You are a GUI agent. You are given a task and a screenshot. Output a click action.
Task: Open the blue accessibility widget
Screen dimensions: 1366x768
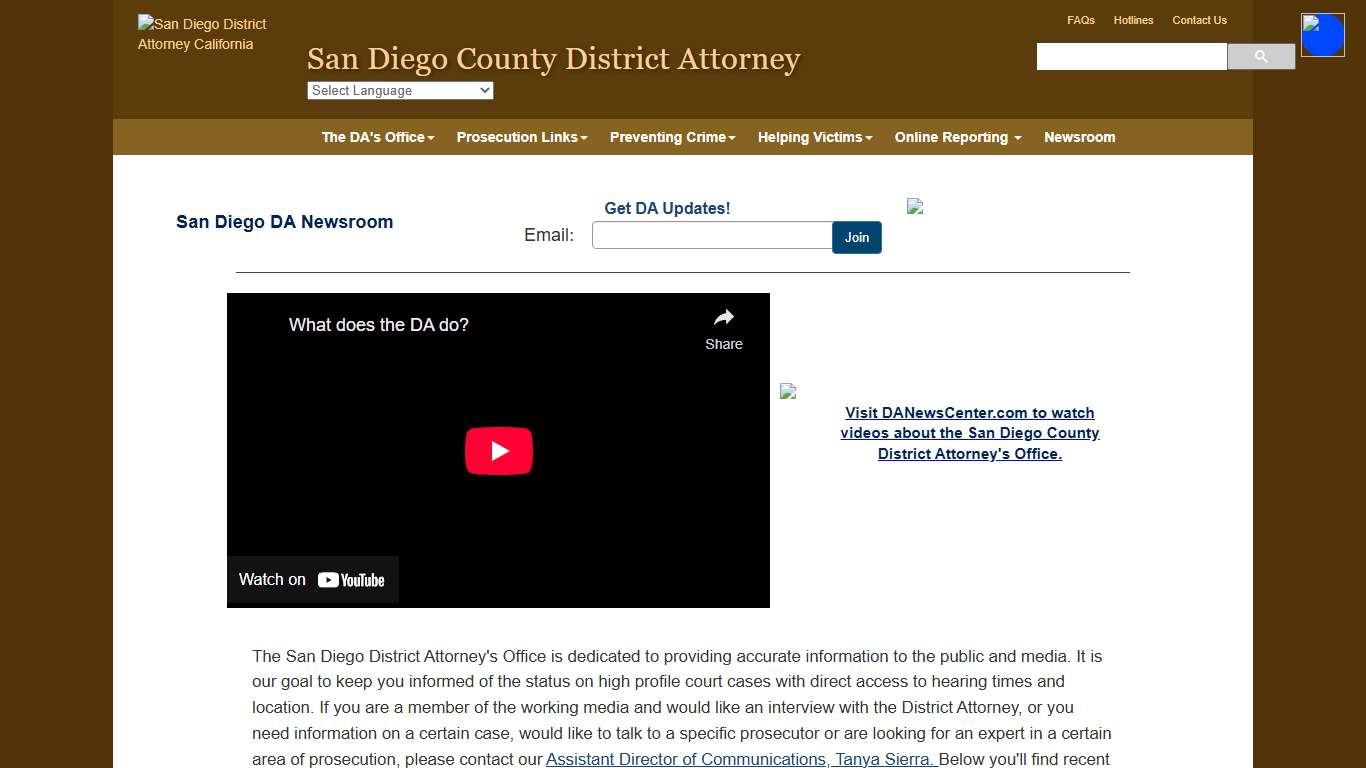pyautogui.click(x=1322, y=34)
